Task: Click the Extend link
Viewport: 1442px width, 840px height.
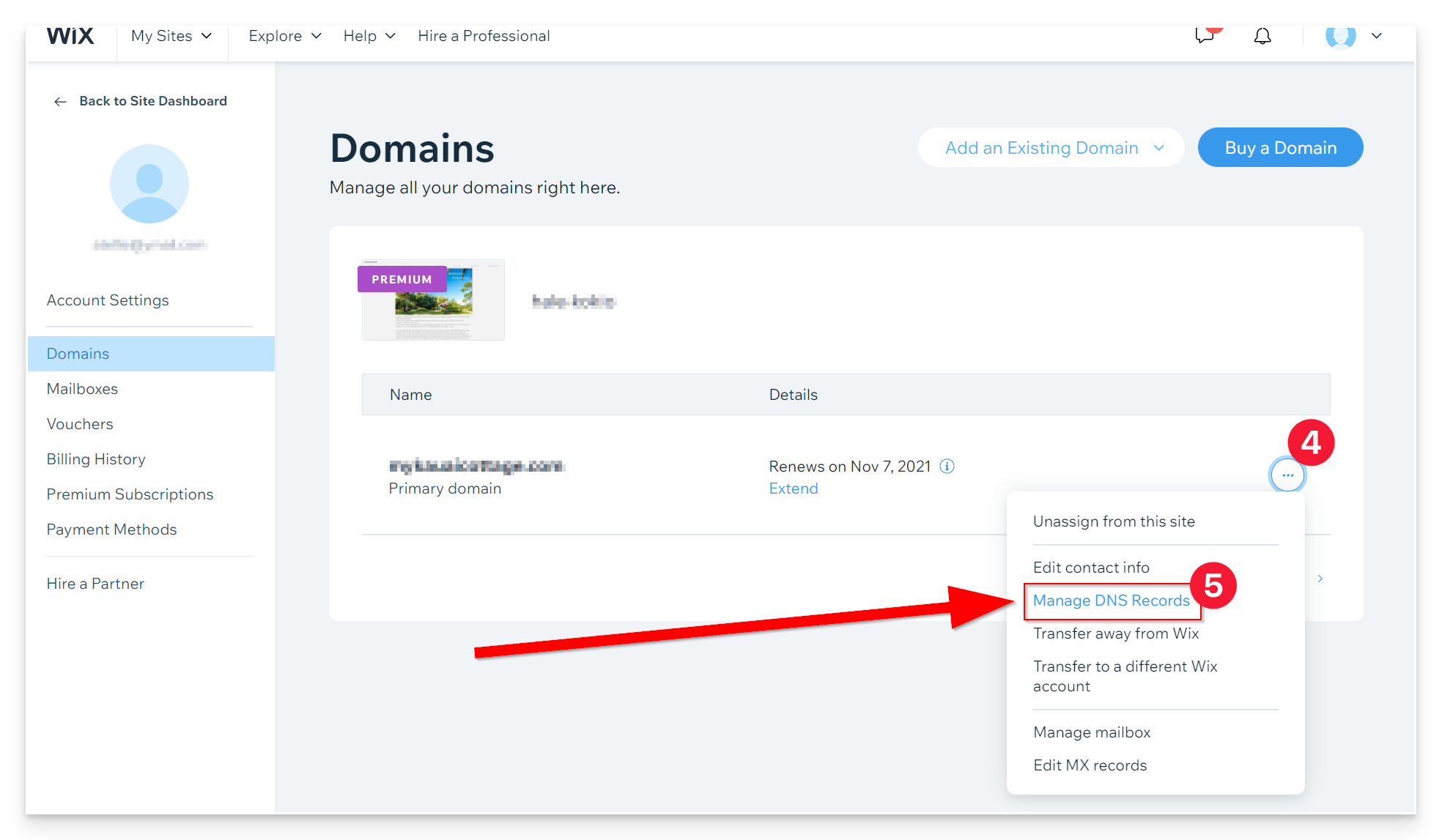Action: 794,488
